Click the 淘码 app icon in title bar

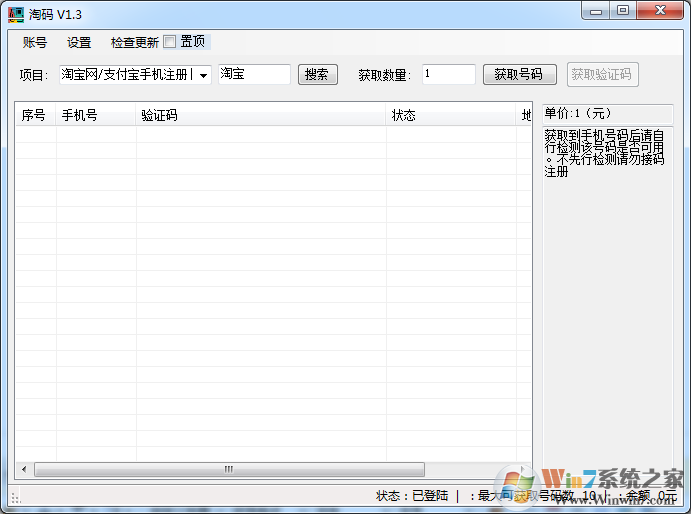15,12
